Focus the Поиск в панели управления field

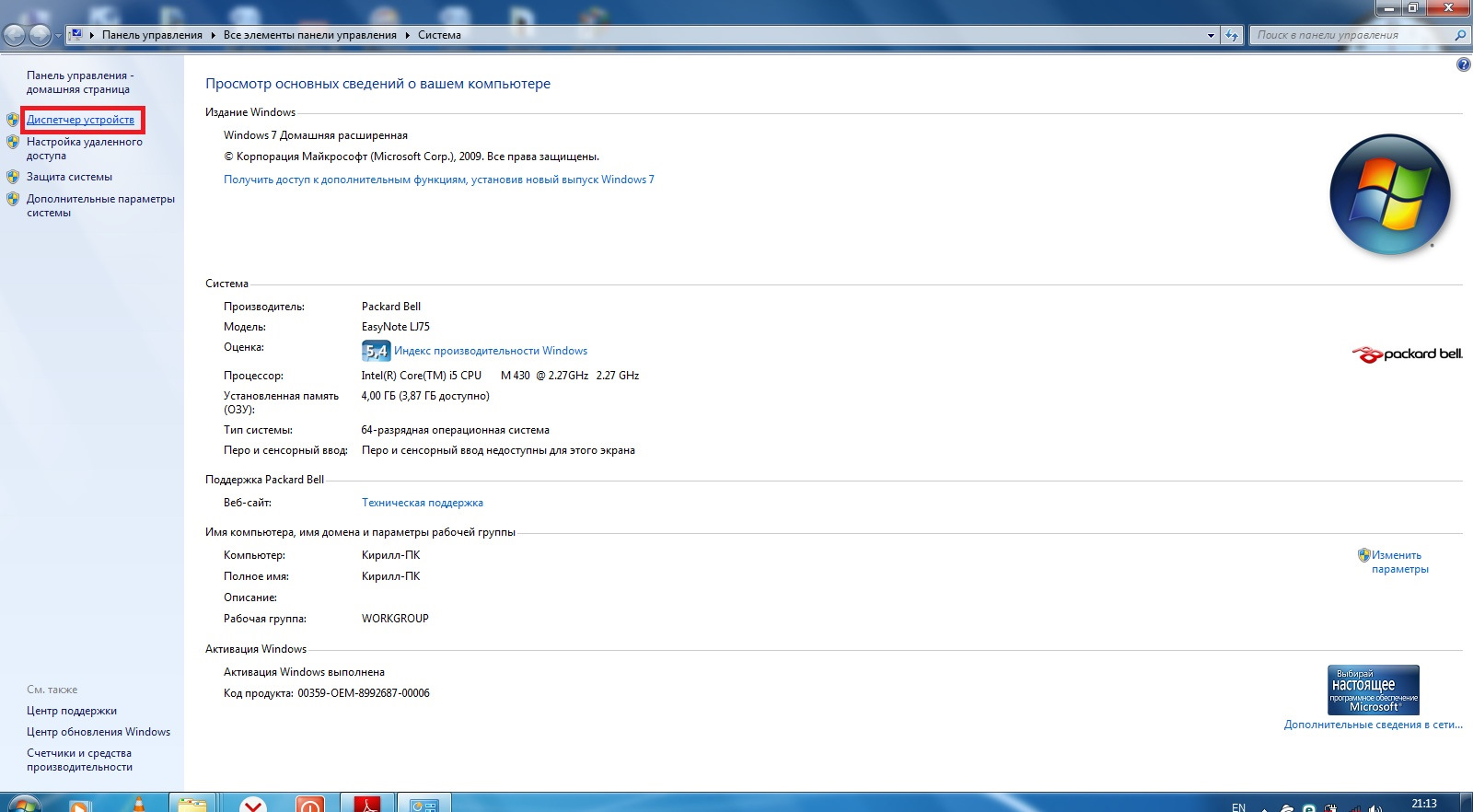pyautogui.click(x=1351, y=35)
